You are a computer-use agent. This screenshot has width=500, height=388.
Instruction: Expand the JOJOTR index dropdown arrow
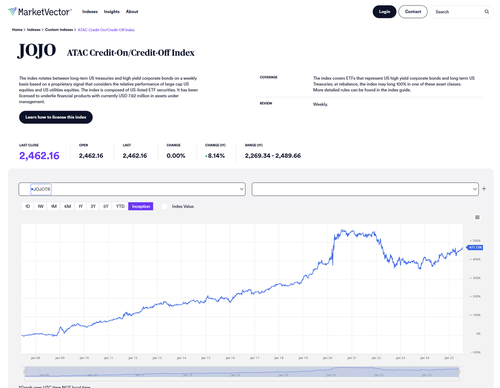click(x=241, y=189)
